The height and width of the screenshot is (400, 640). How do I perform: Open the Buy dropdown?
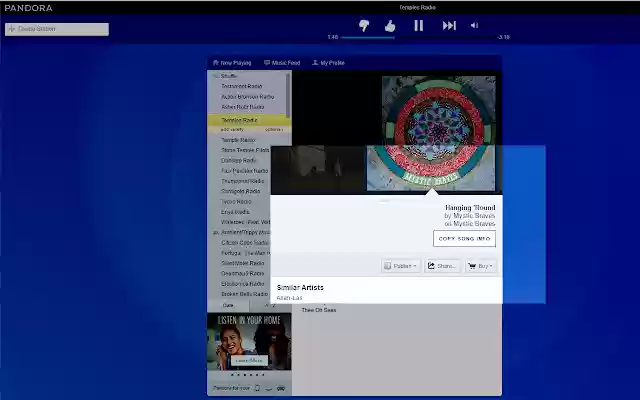click(481, 266)
